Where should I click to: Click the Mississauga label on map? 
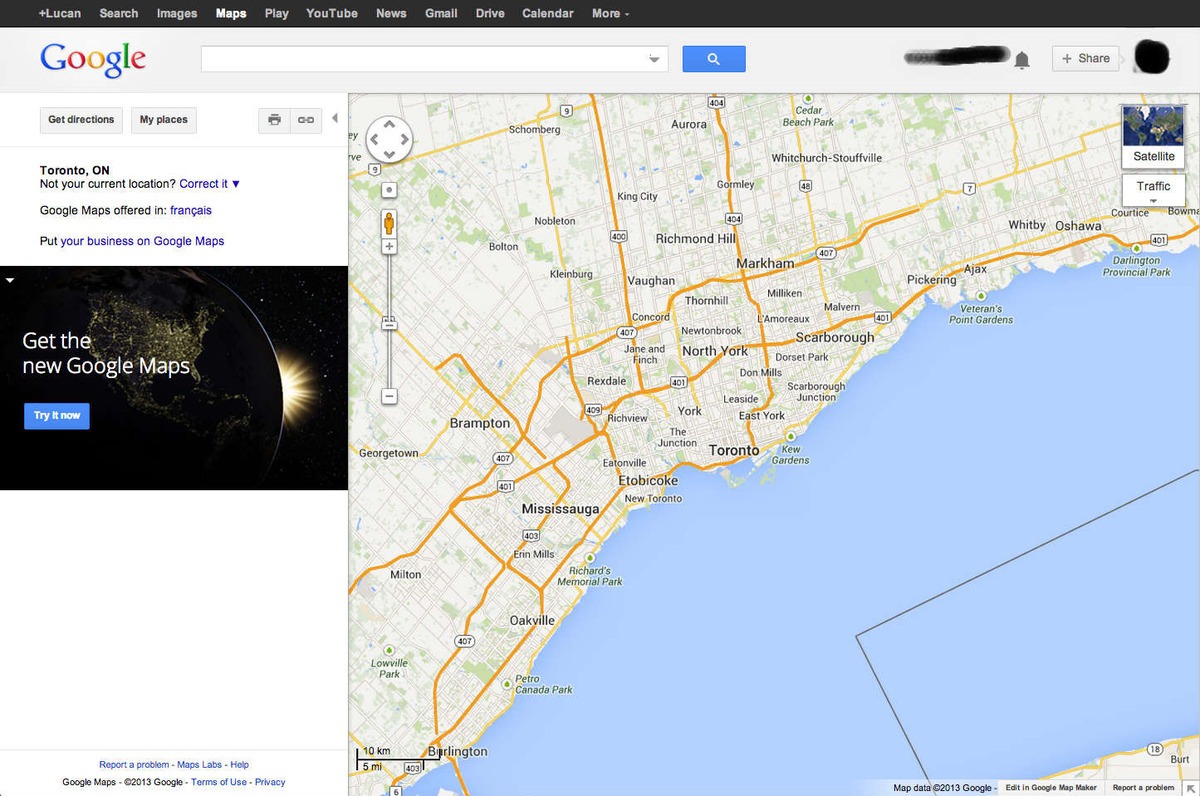tap(561, 509)
